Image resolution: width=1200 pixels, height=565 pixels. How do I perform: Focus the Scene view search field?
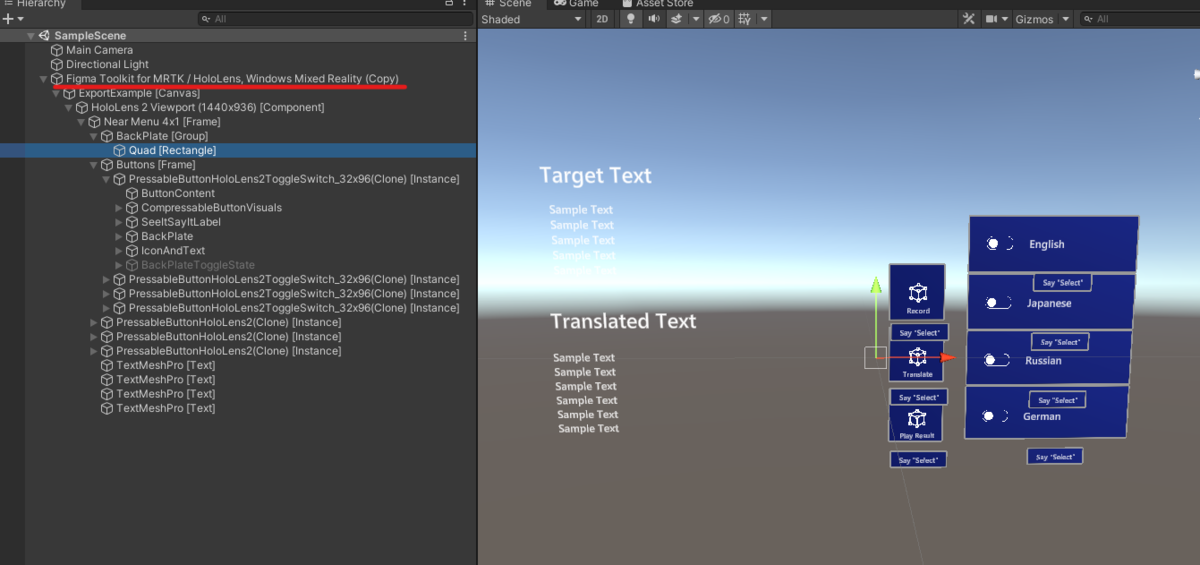point(1138,19)
